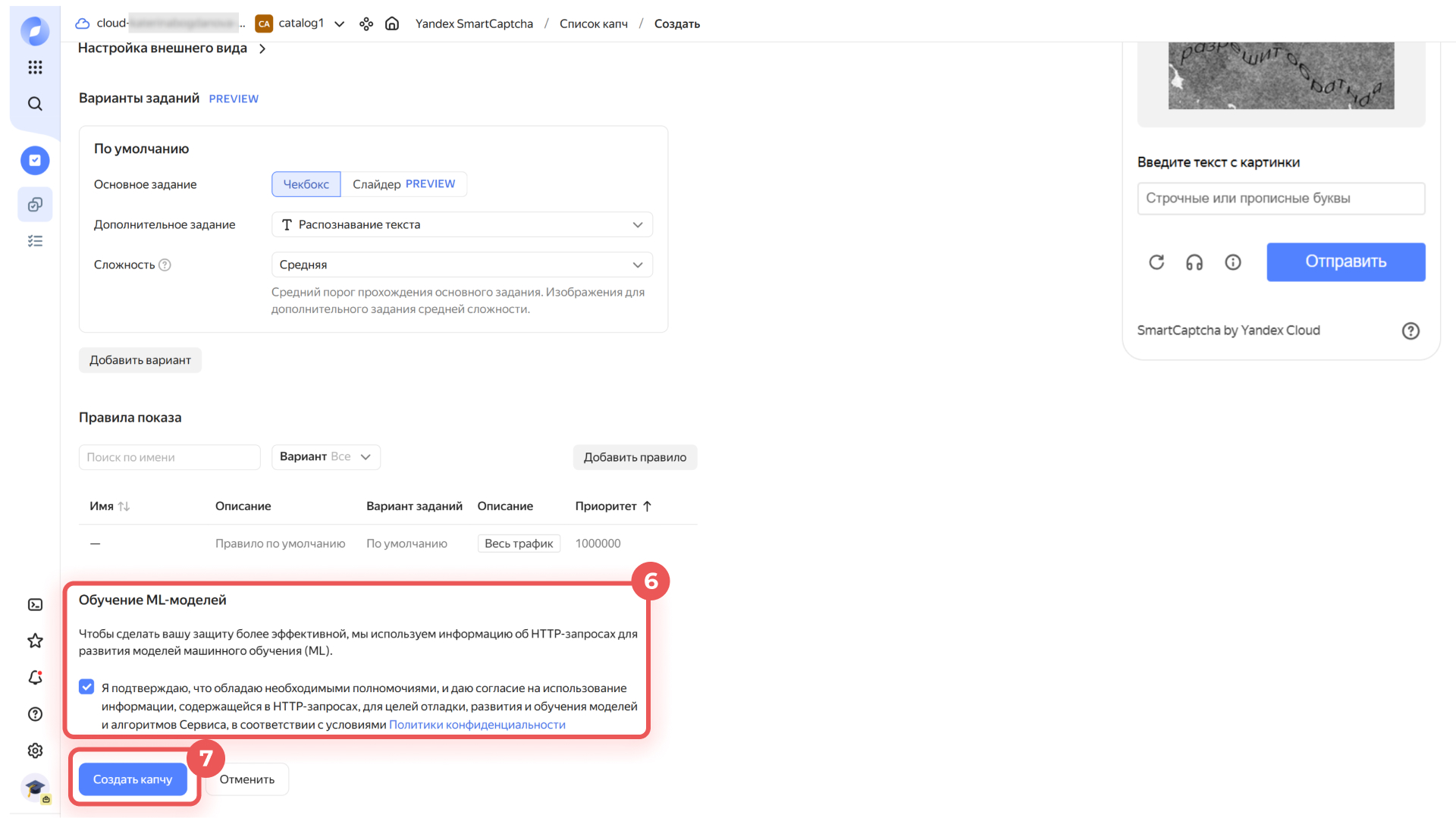
Task: Switch to audio captcha headphones icon
Action: [x=1194, y=262]
